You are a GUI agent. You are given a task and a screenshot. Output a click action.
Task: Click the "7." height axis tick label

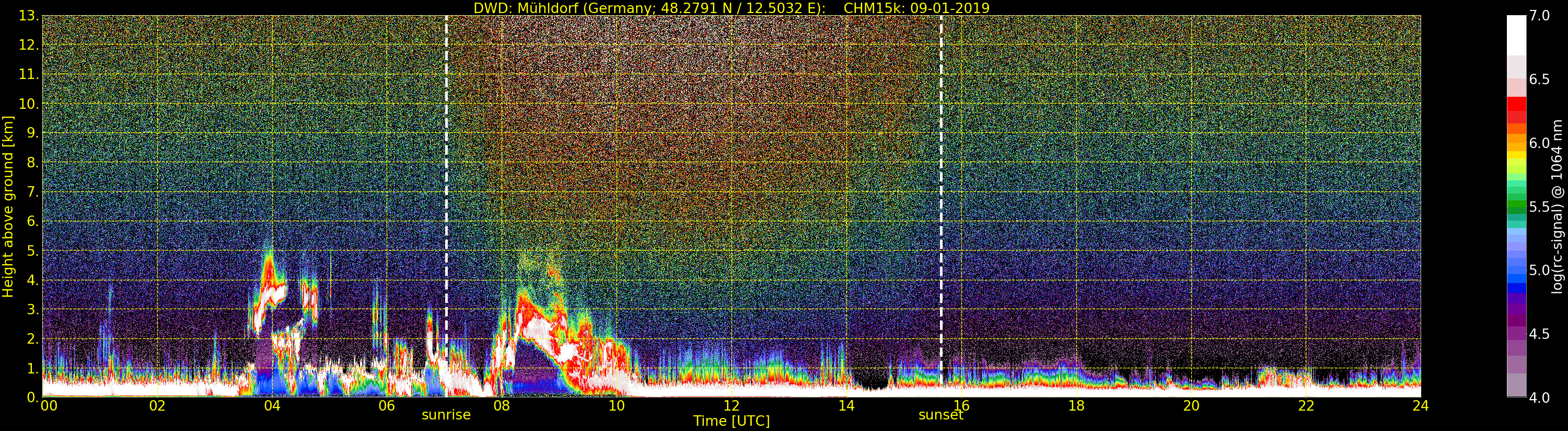pyautogui.click(x=33, y=192)
